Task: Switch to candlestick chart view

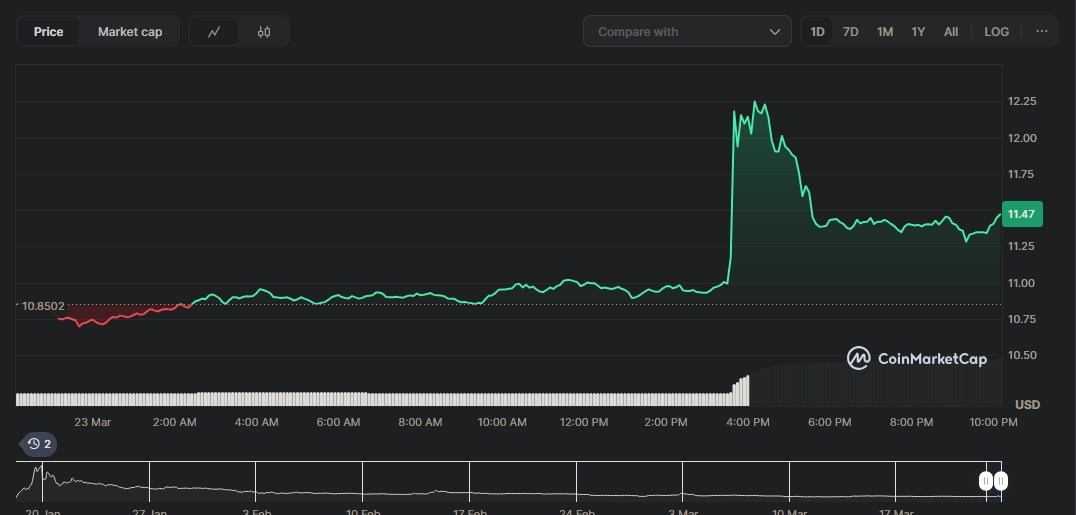Action: tap(264, 32)
